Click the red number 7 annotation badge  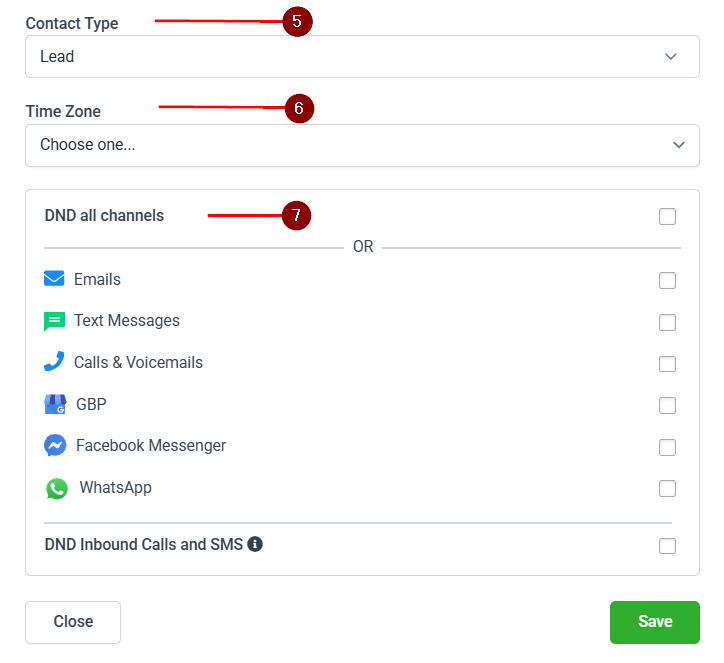296,215
